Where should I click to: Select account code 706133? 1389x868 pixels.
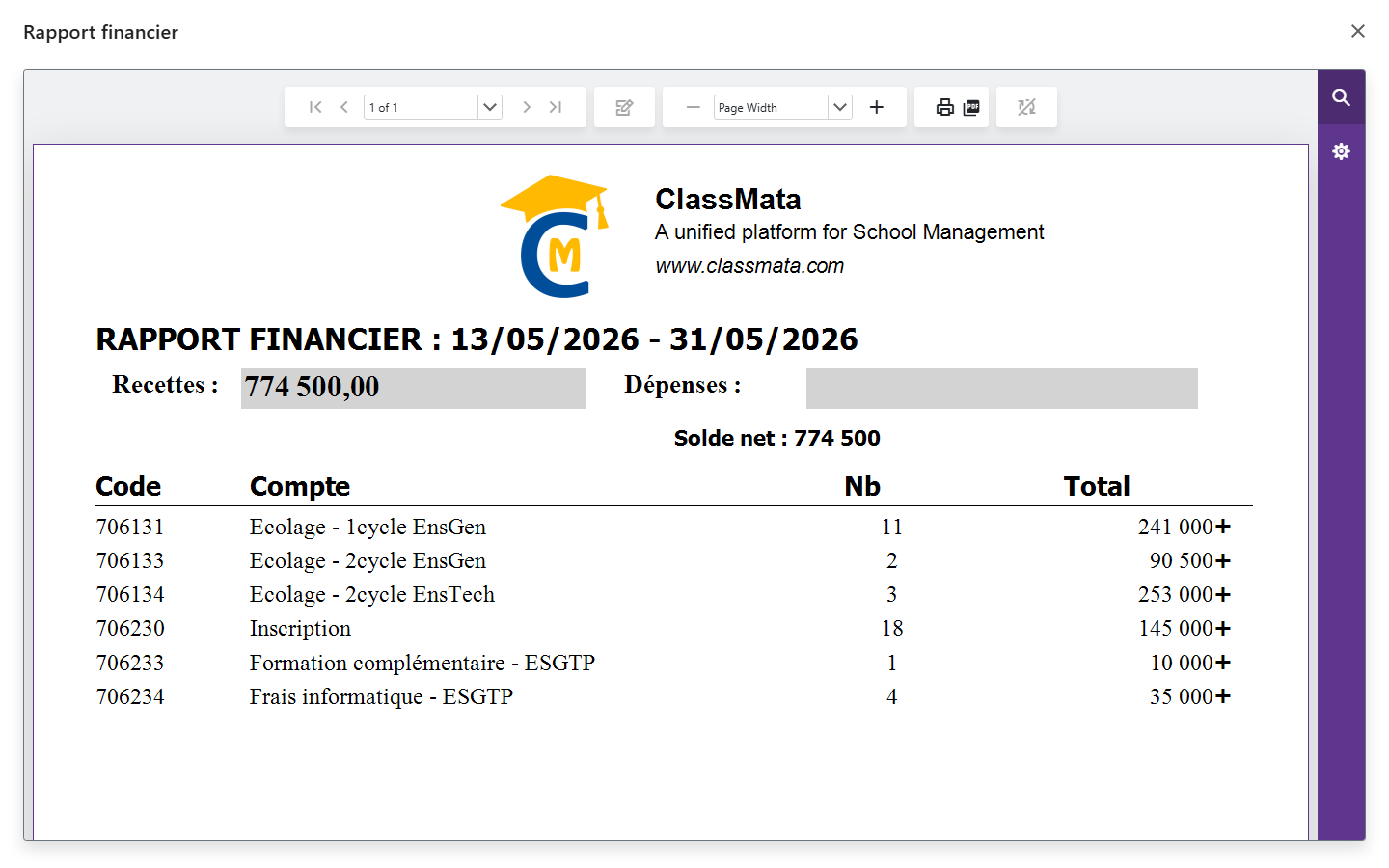130,560
